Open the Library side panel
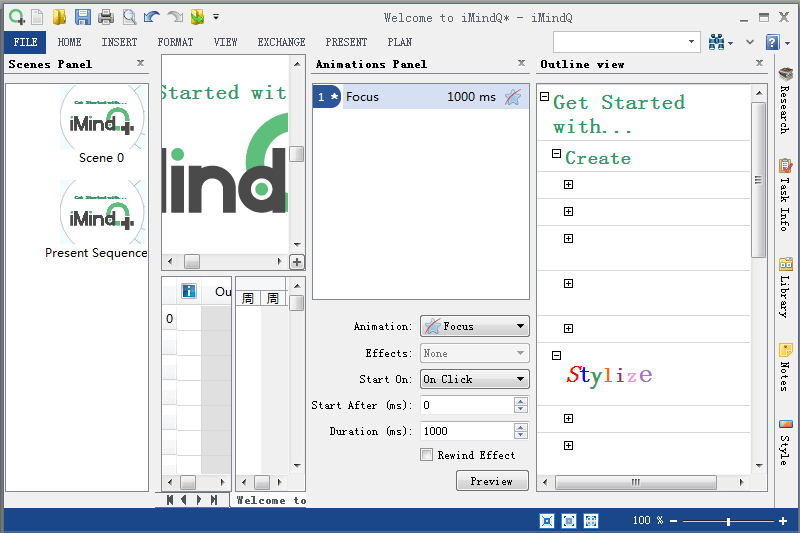Viewport: 800px width, 533px height. coord(786,288)
